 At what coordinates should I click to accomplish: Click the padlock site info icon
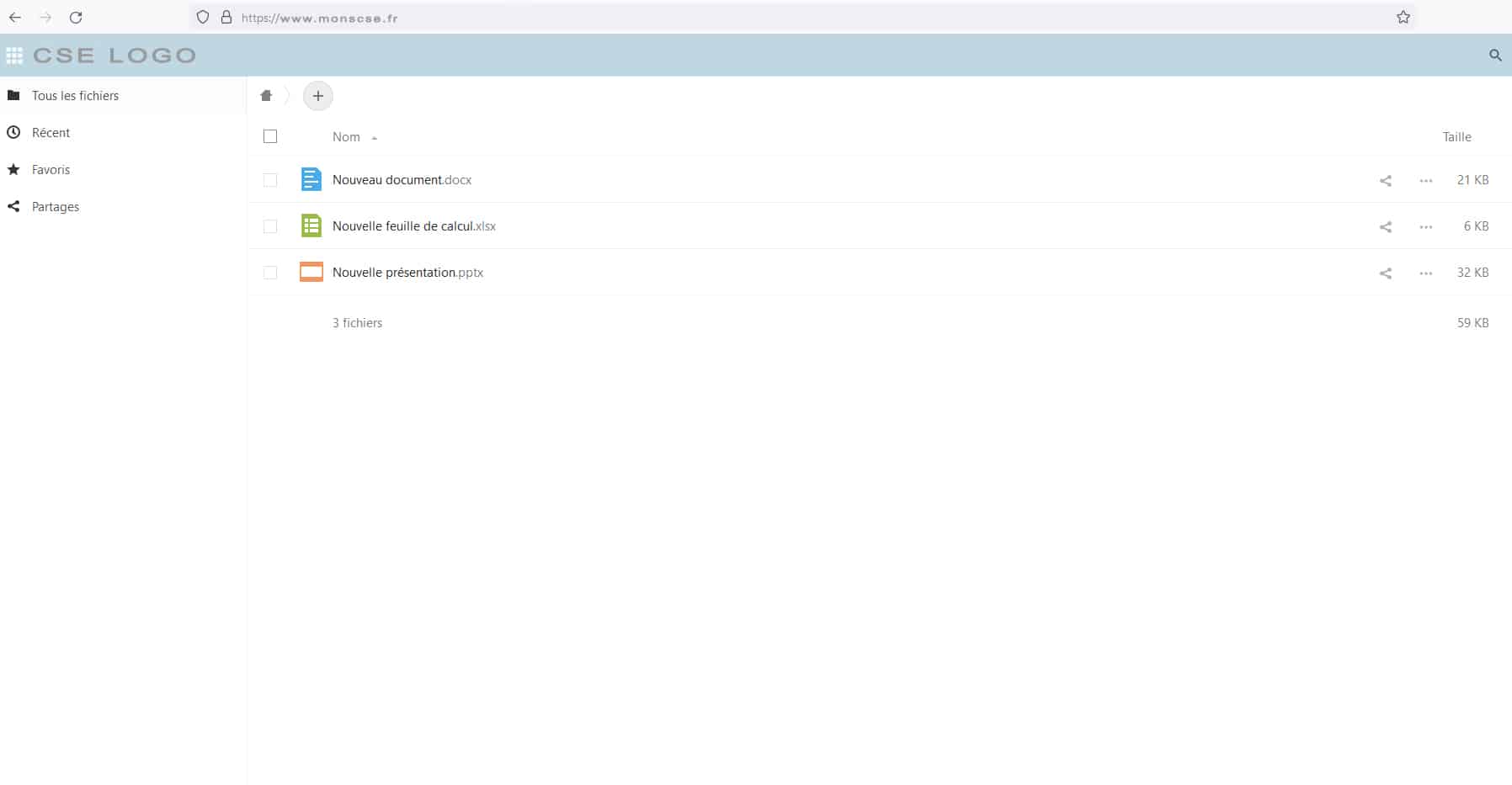226,17
